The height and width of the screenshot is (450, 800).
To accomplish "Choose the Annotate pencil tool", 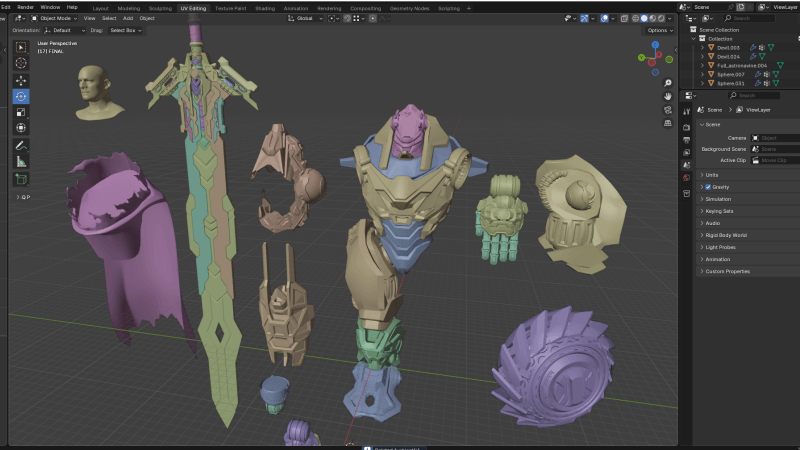I will click(x=21, y=145).
